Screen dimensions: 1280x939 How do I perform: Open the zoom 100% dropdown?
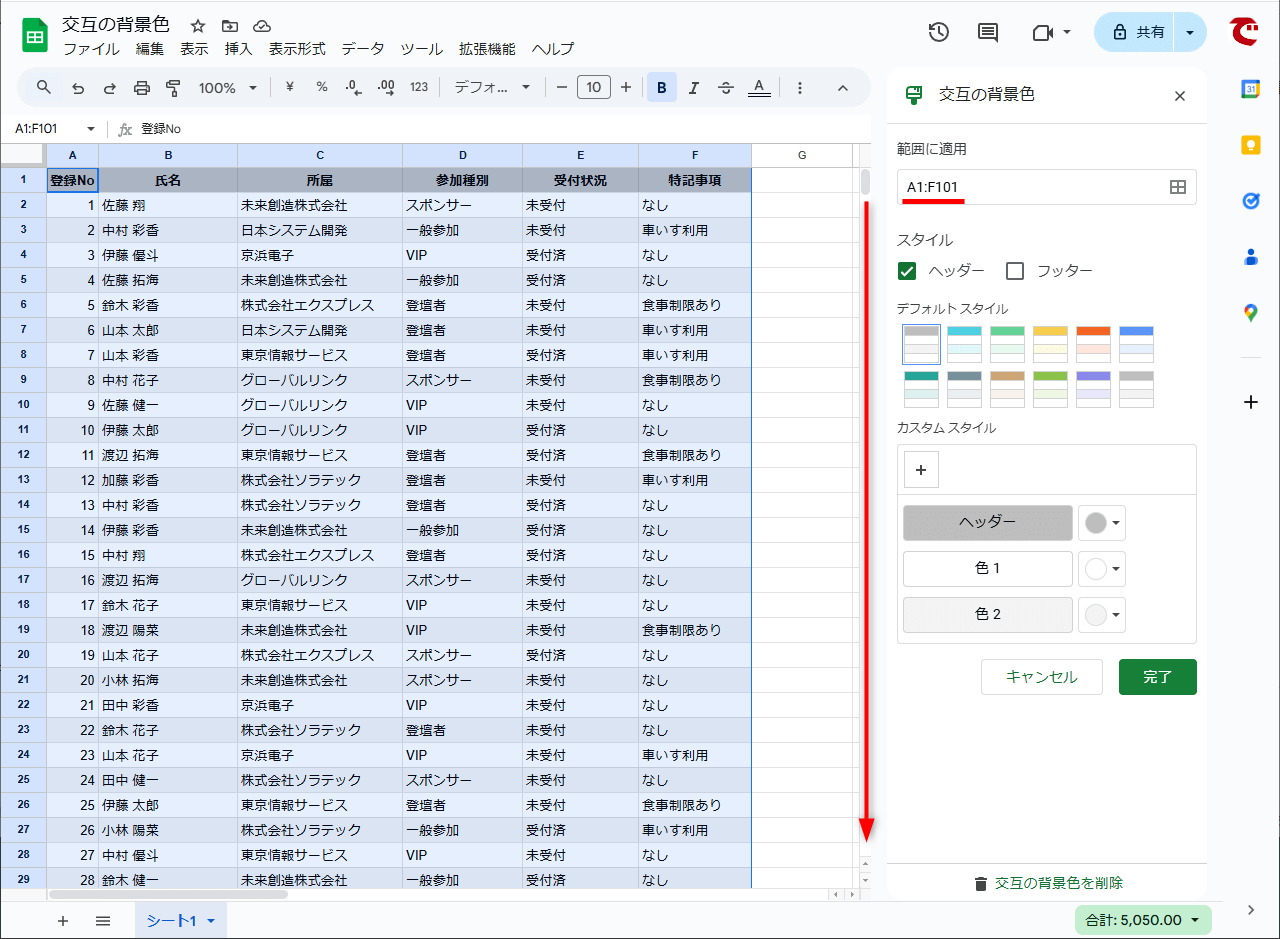[228, 88]
